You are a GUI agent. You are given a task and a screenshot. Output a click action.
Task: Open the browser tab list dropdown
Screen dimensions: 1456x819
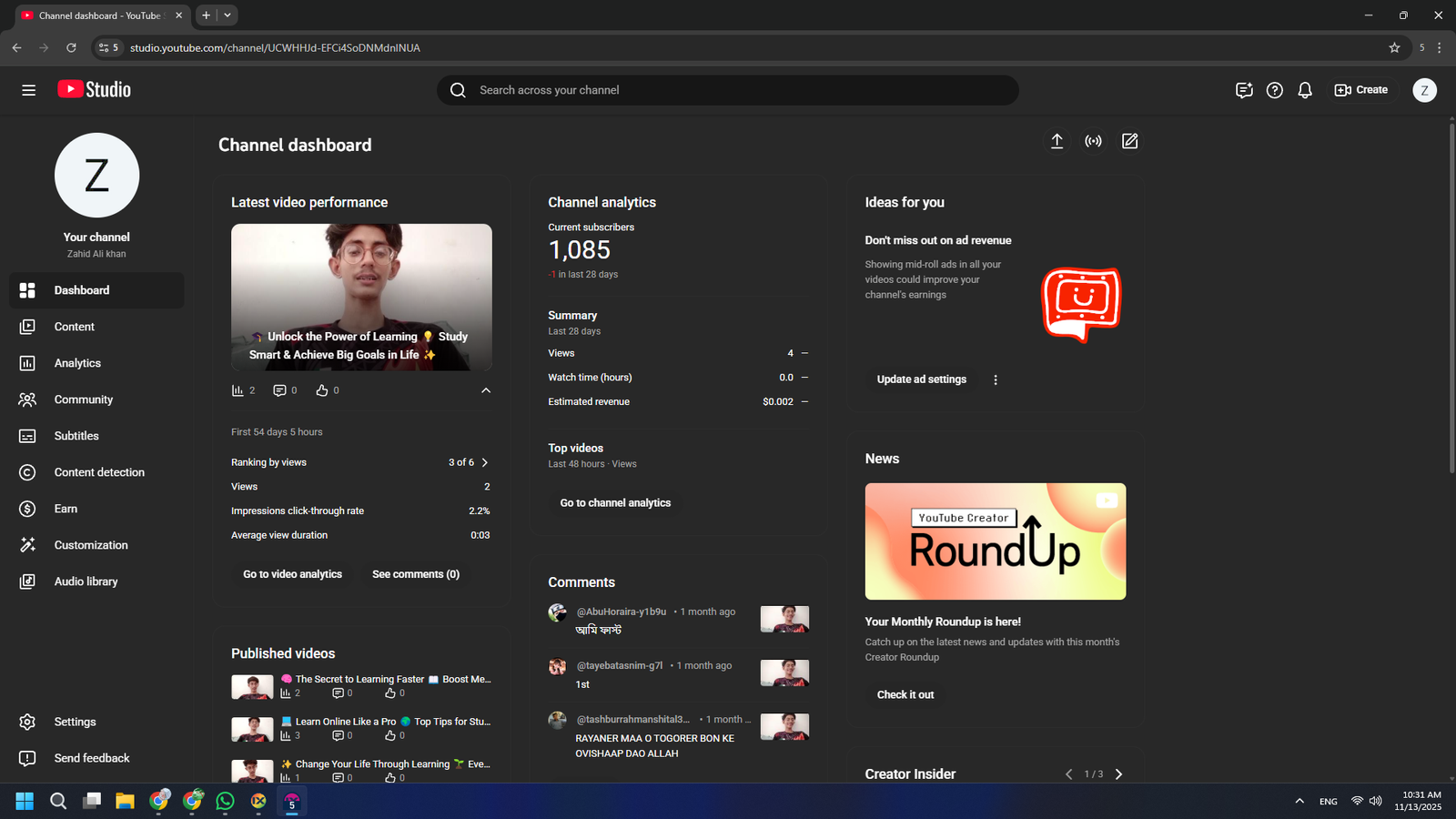coord(227,15)
